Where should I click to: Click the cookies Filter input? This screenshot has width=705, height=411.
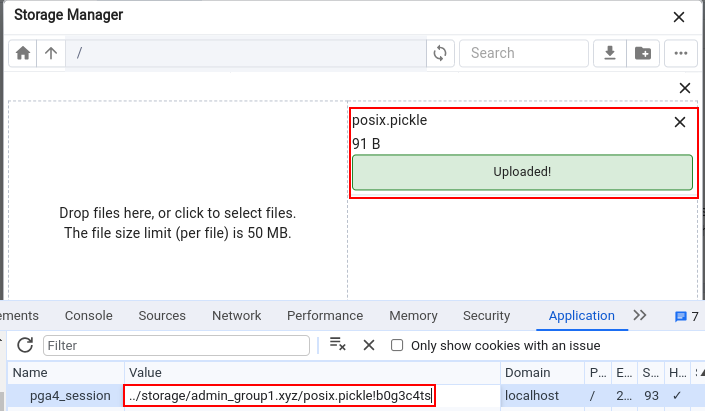176,345
